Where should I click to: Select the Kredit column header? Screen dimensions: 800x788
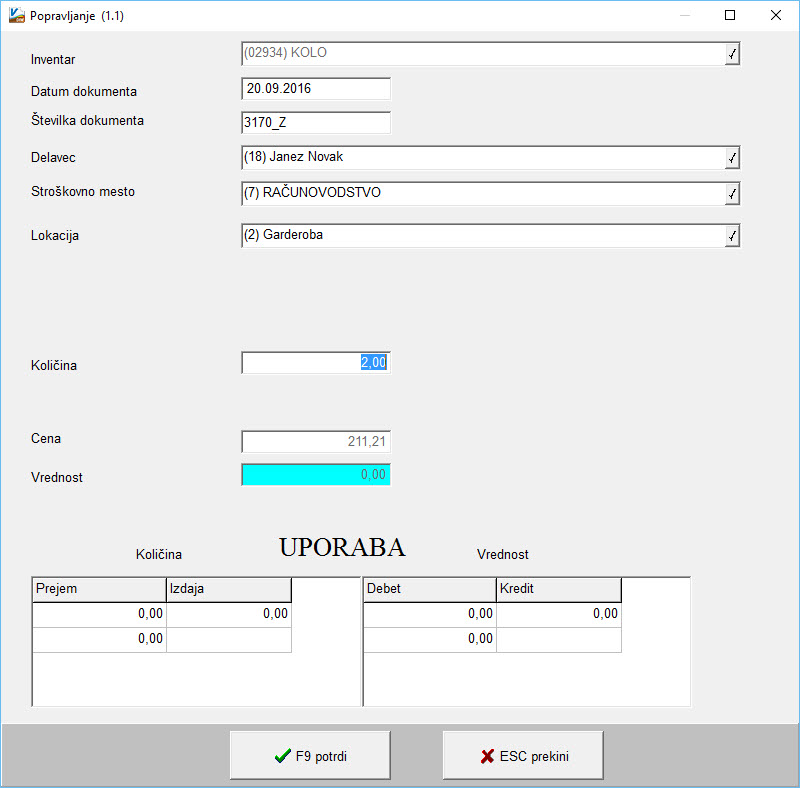click(x=558, y=589)
